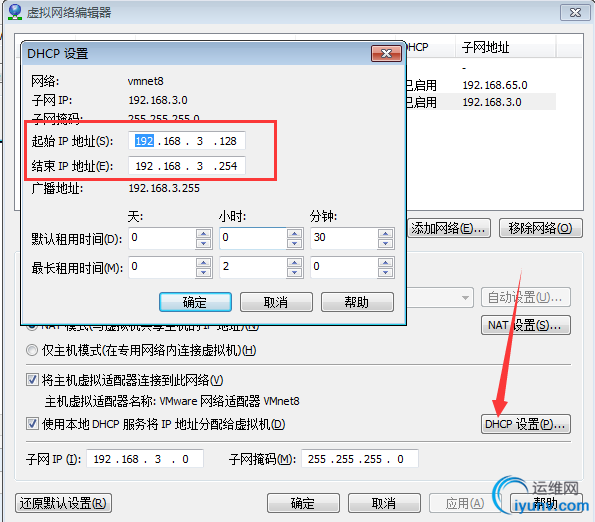Viewport: 595px width, 522px height.
Task: Click max lease days field
Action: point(162,267)
